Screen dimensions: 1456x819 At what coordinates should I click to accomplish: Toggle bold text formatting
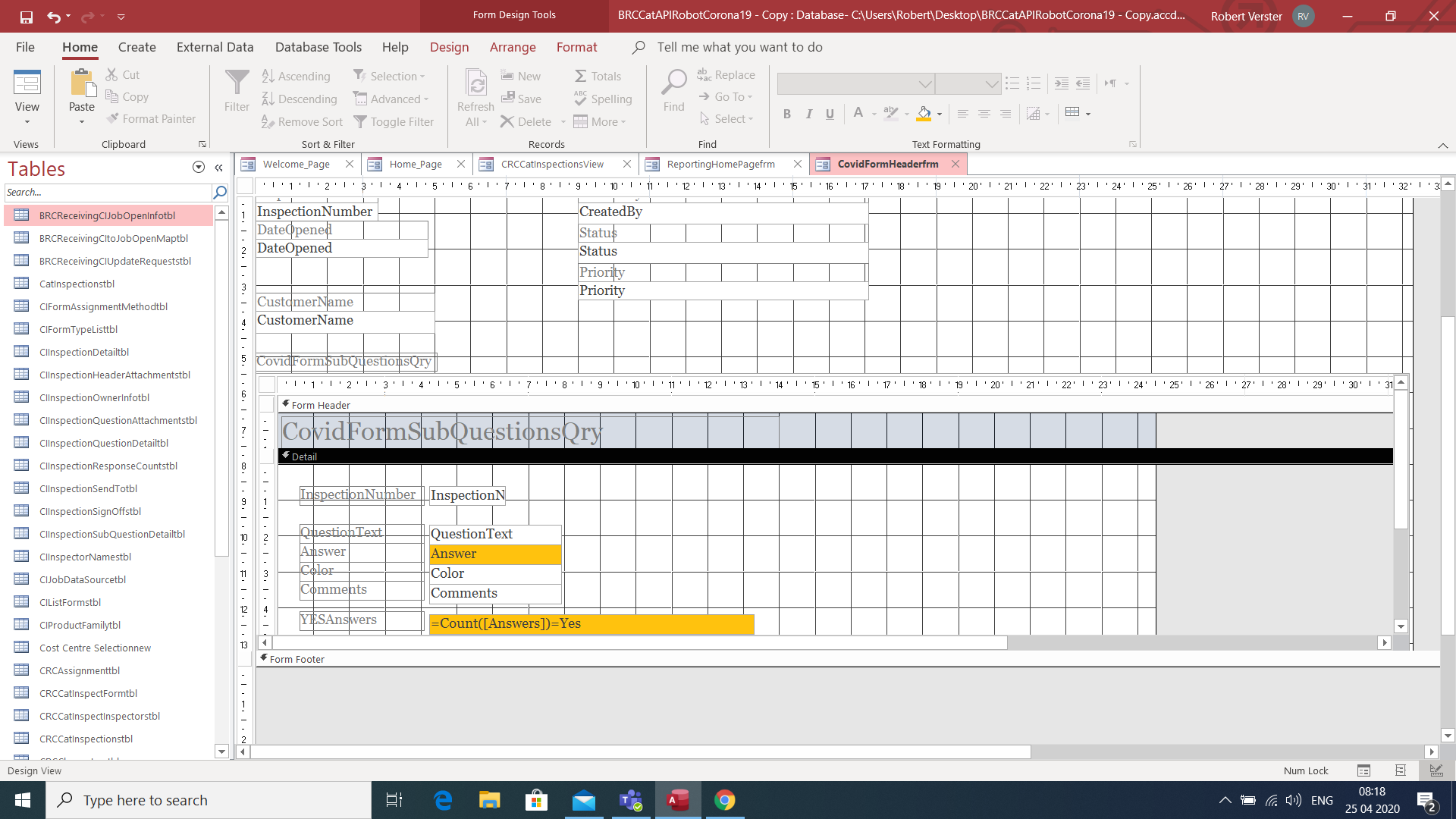point(787,114)
